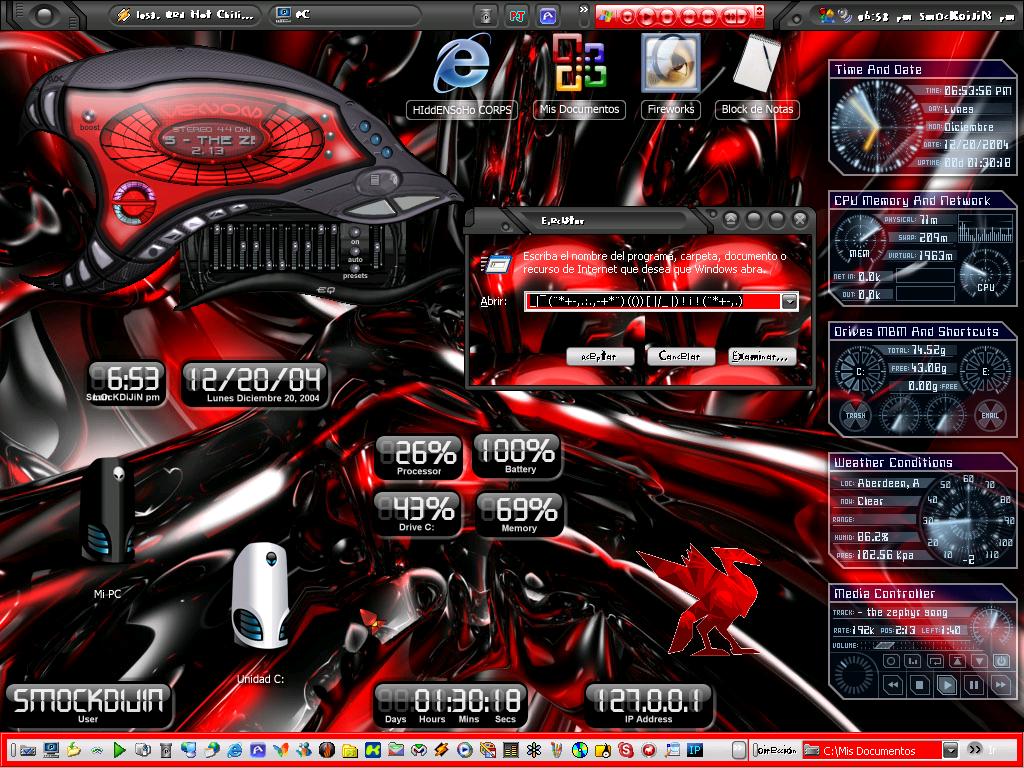1024x768 pixels.
Task: Pause playback in the Media Controller widget
Action: 974,684
